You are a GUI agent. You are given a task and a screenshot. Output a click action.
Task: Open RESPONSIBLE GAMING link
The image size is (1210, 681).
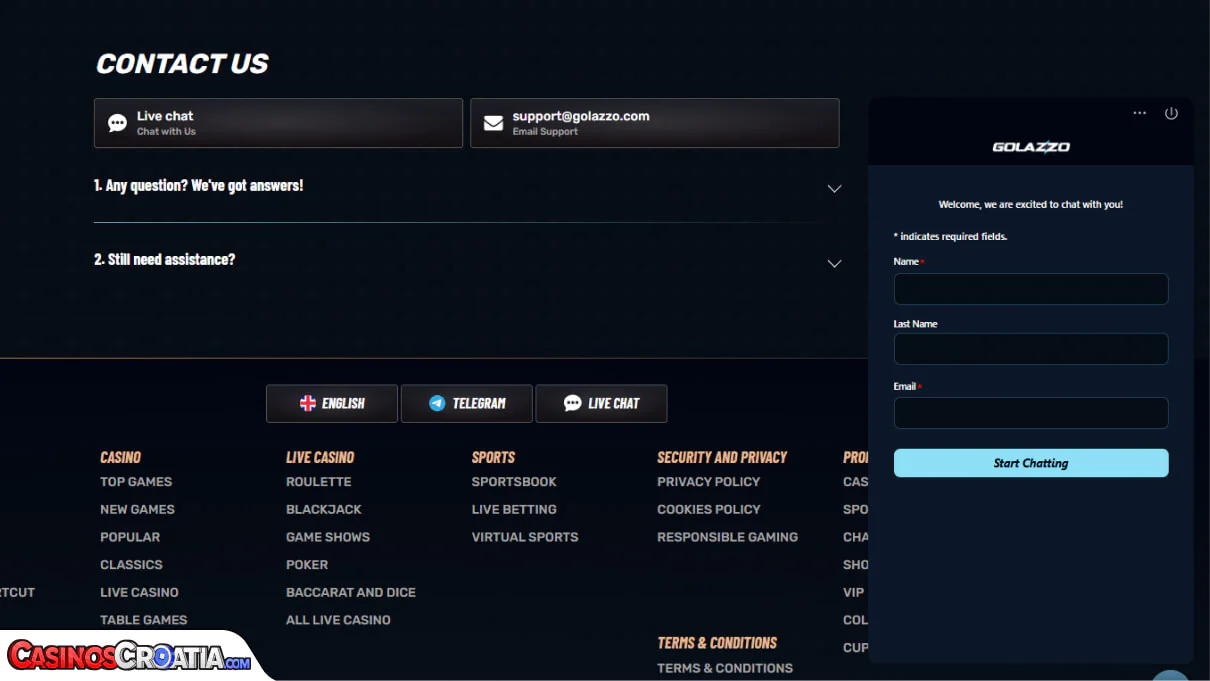tap(727, 537)
